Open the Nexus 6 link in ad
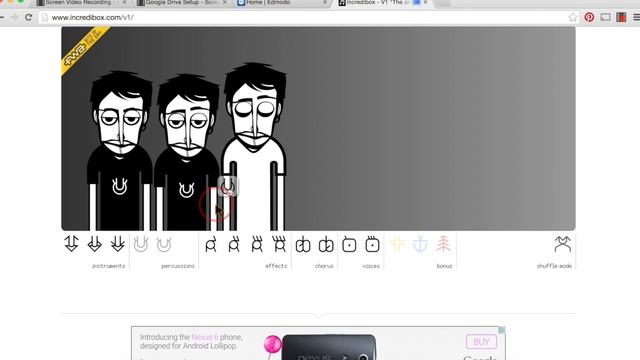The width and height of the screenshot is (640, 360). 204,337
